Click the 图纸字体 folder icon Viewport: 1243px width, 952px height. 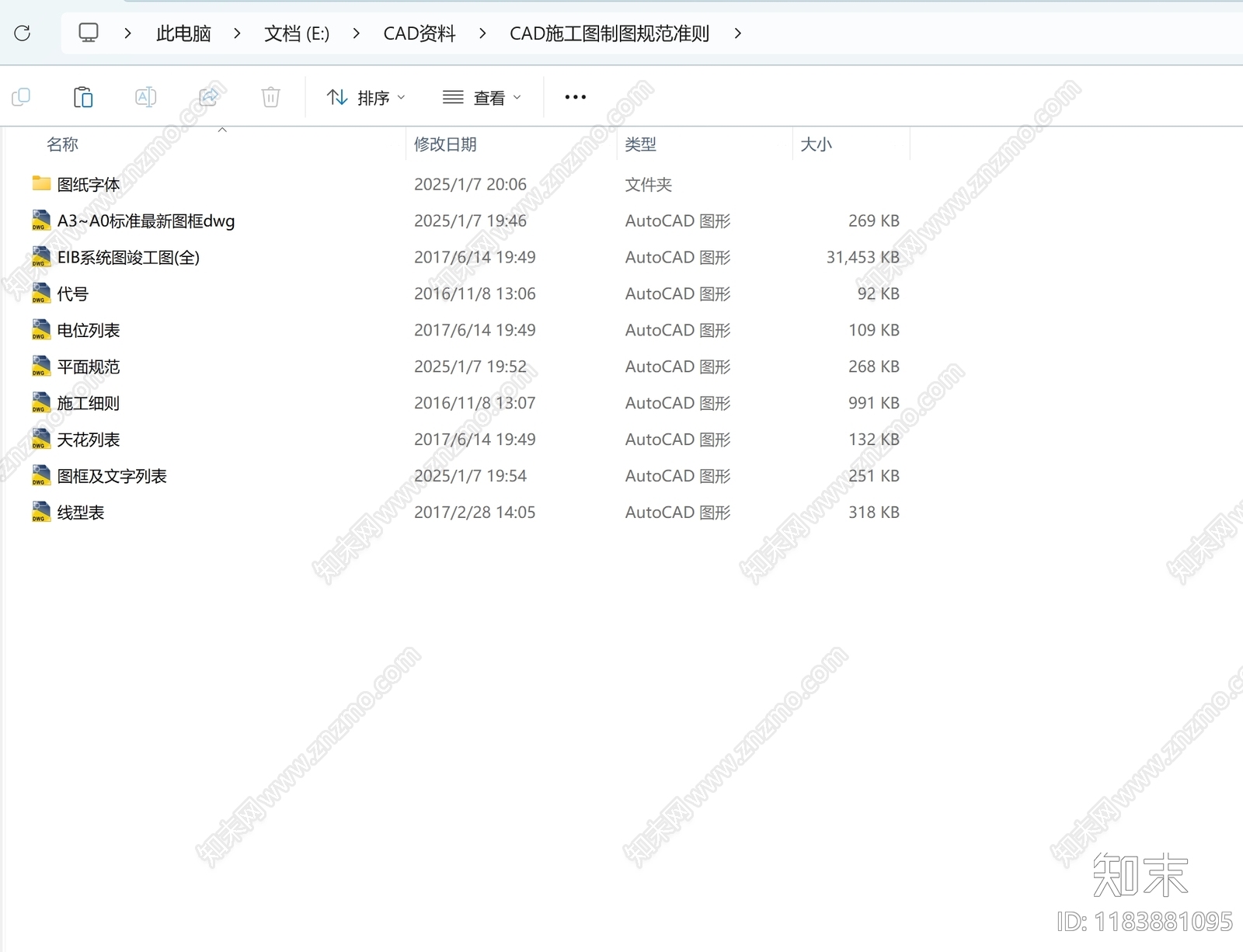point(41,183)
